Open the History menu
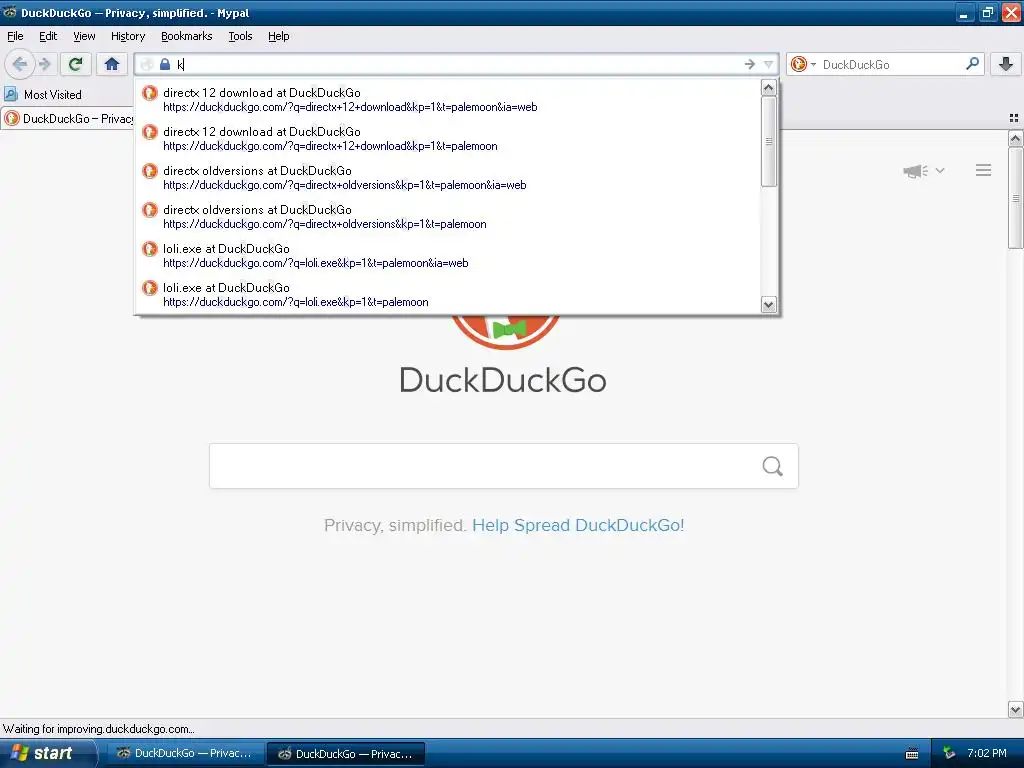1024x768 pixels. 128,36
